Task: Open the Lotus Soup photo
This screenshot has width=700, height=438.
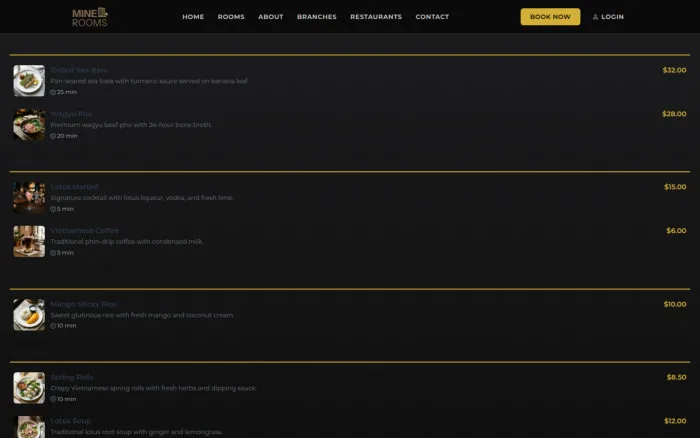Action: pyautogui.click(x=29, y=427)
